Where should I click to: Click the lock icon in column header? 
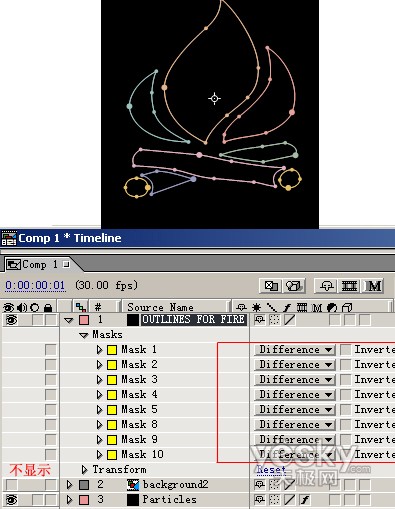pos(48,307)
